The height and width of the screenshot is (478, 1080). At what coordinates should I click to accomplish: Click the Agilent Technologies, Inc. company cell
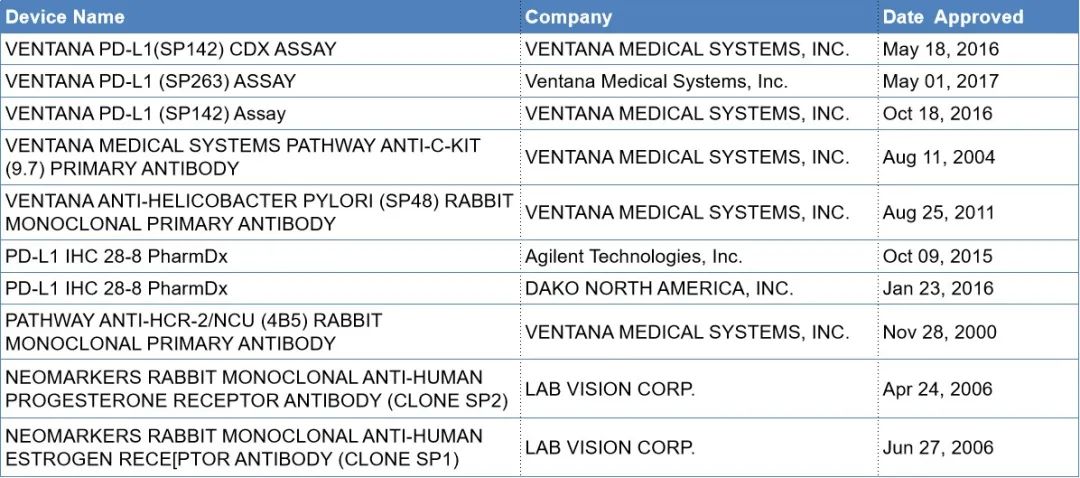tap(633, 256)
